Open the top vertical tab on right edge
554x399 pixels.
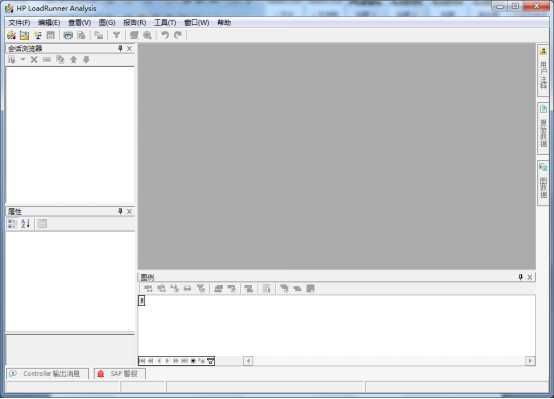click(x=543, y=70)
